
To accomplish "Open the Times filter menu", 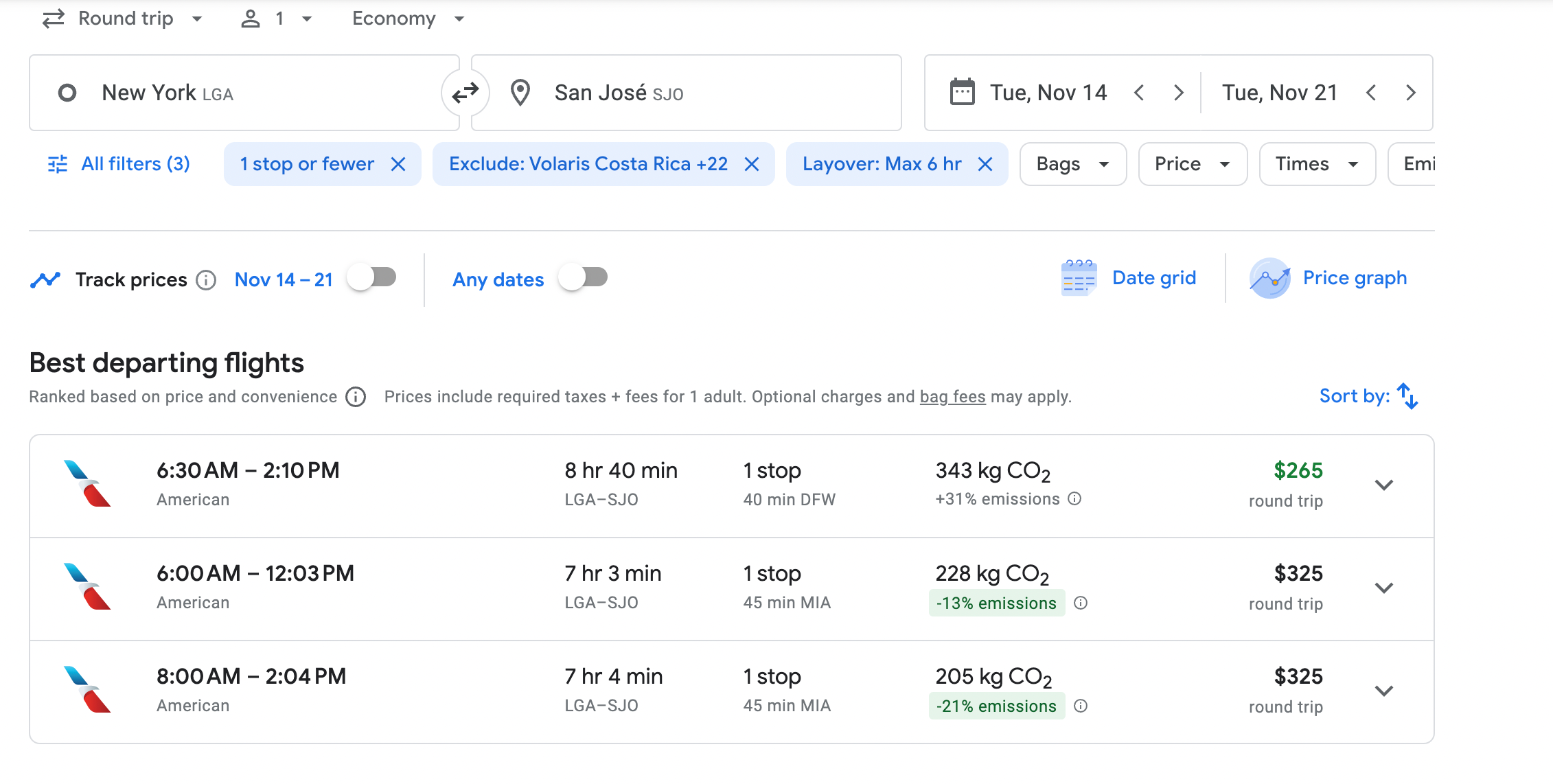I will click(x=1316, y=164).
